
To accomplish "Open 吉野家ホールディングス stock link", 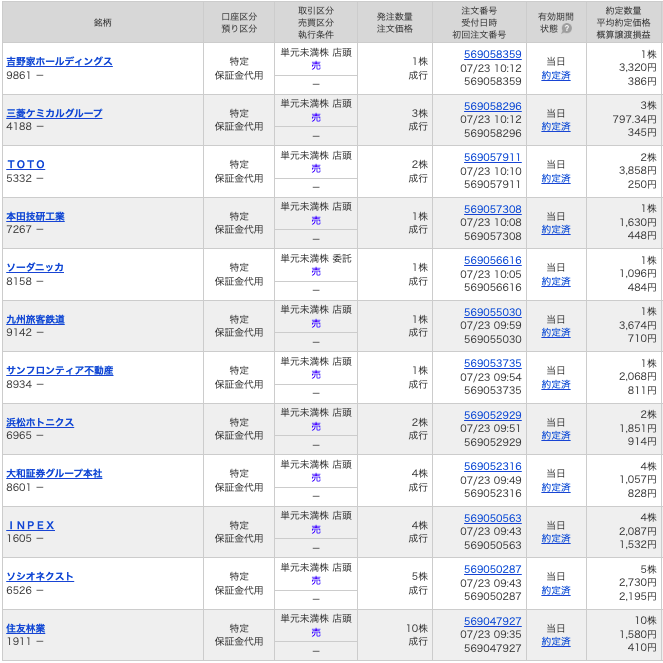I will (x=59, y=61).
